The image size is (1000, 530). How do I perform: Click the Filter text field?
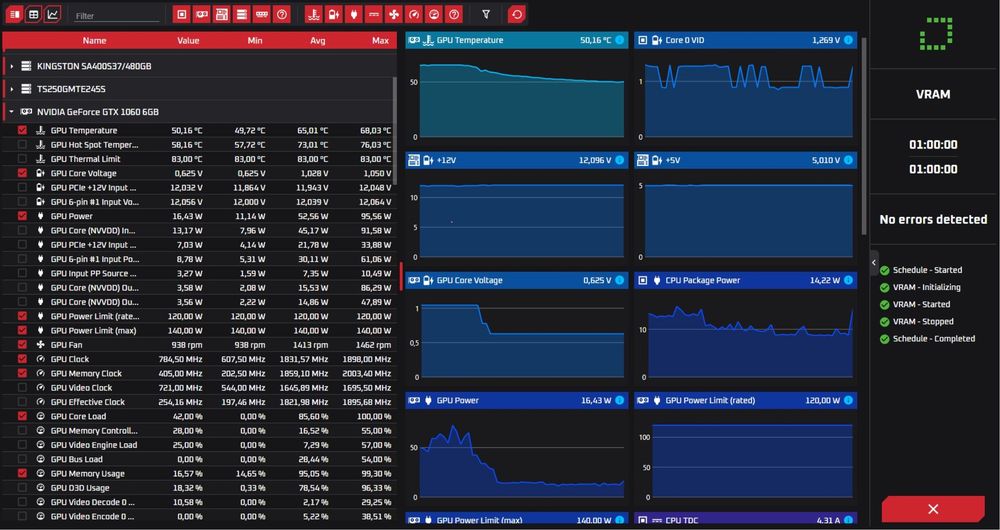[117, 16]
